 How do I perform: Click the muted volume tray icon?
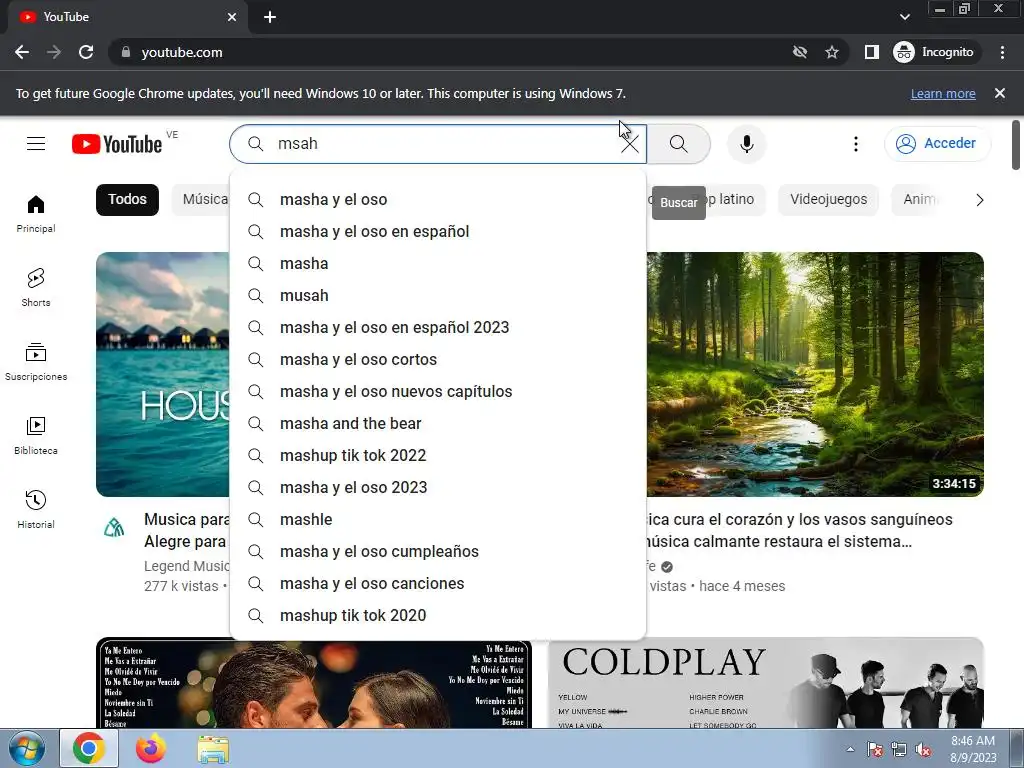[923, 750]
